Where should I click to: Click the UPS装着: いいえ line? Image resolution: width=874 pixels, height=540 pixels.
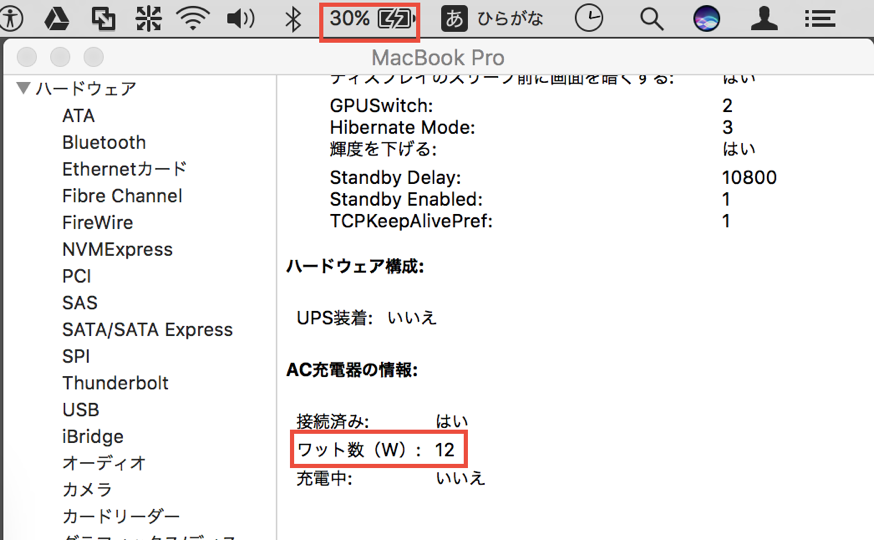coord(366,318)
